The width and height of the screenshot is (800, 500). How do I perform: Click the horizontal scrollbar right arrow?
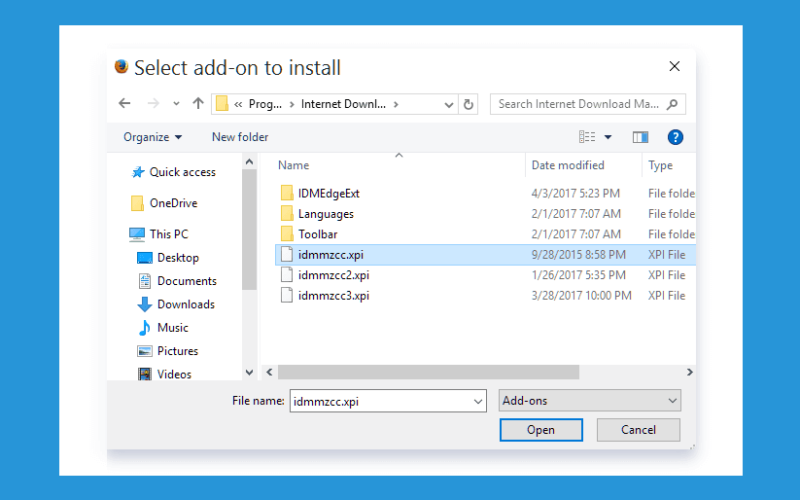[x=689, y=372]
